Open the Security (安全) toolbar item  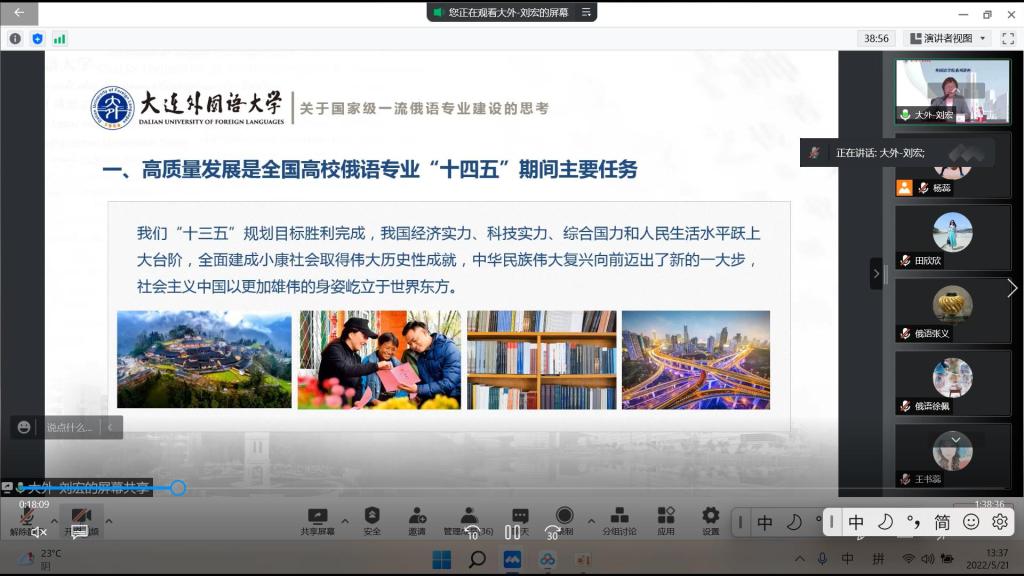tap(372, 520)
